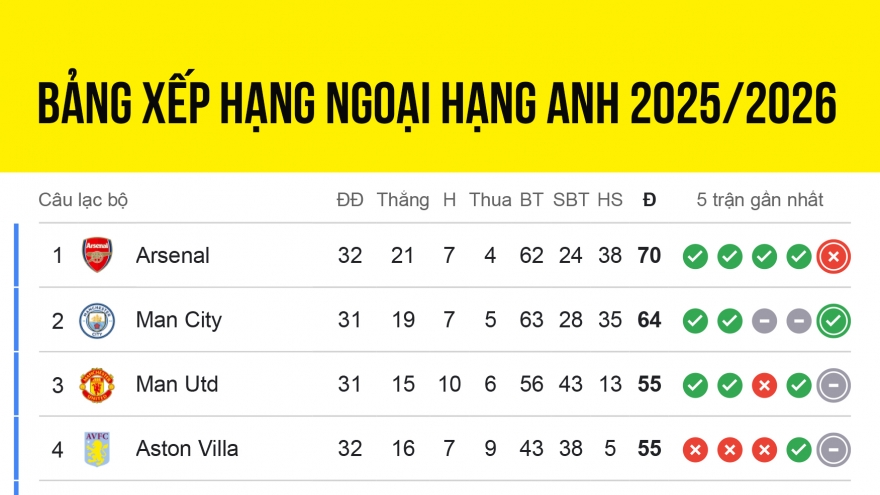The height and width of the screenshot is (495, 880).
Task: Open the Man City team name link
Action: (x=179, y=321)
